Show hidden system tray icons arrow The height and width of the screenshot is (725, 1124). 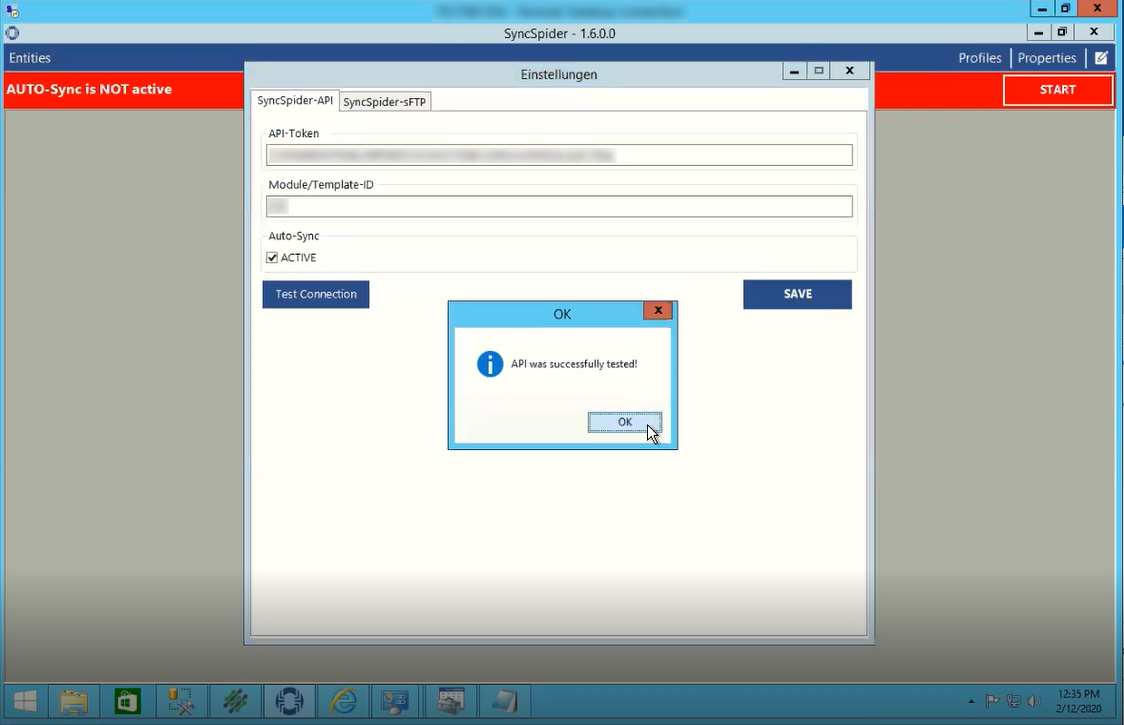click(x=971, y=701)
